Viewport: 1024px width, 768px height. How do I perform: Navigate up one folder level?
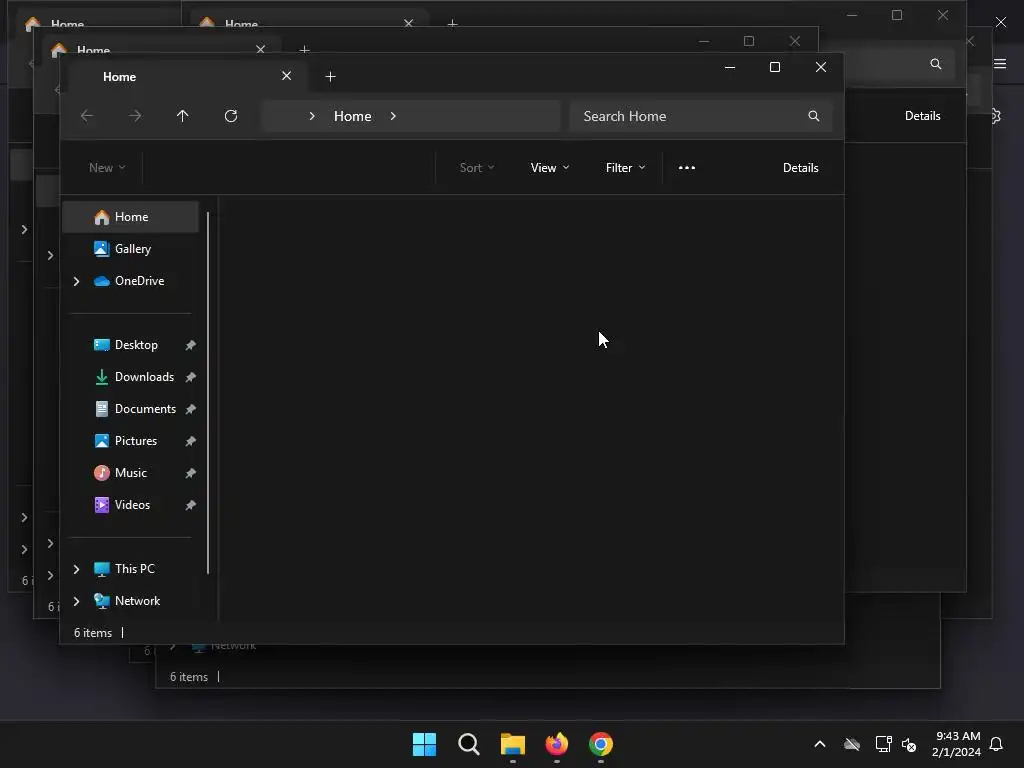[x=182, y=116]
